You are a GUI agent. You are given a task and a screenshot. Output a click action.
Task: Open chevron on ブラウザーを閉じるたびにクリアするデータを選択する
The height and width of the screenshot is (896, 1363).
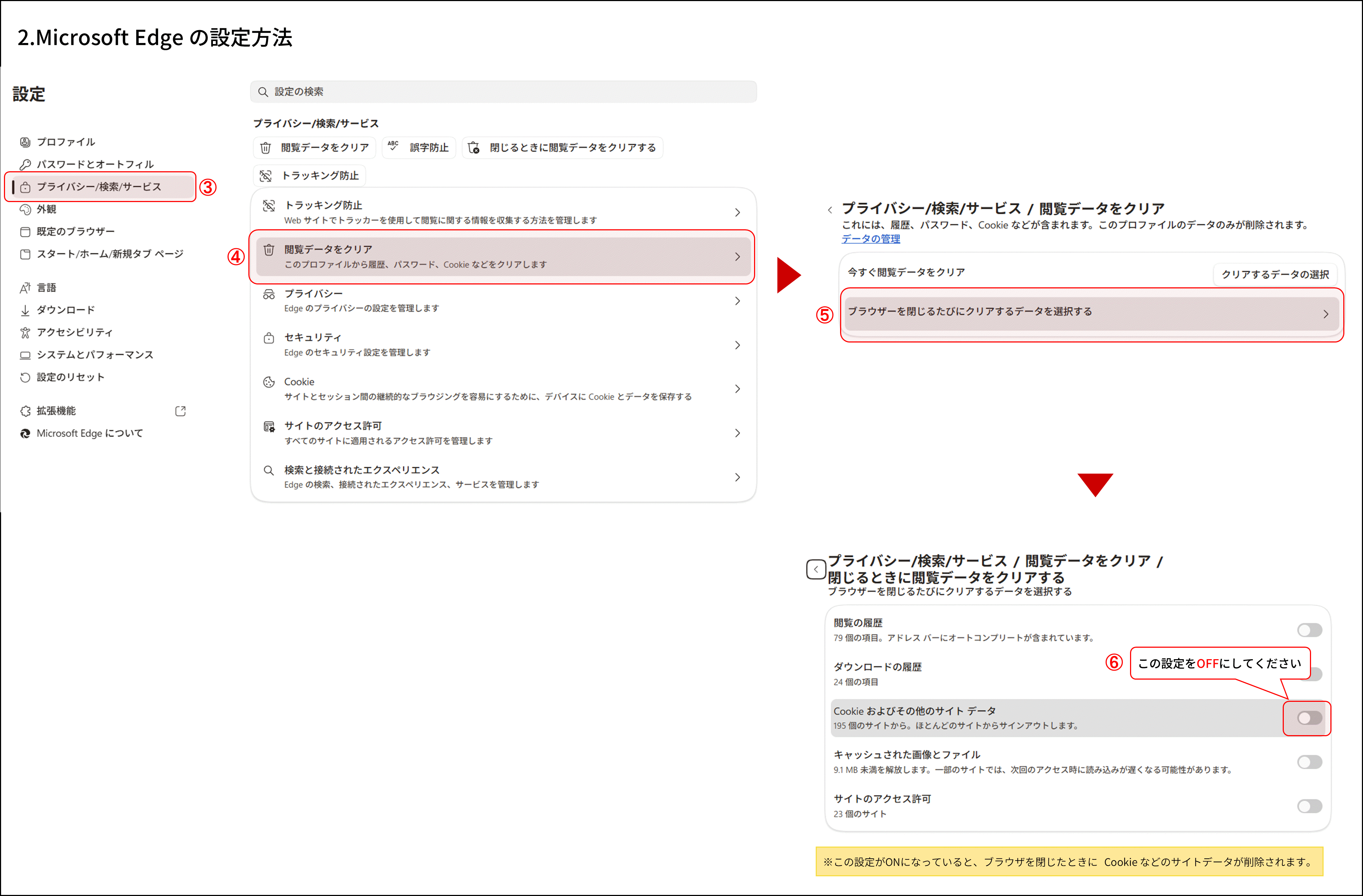click(x=1325, y=314)
